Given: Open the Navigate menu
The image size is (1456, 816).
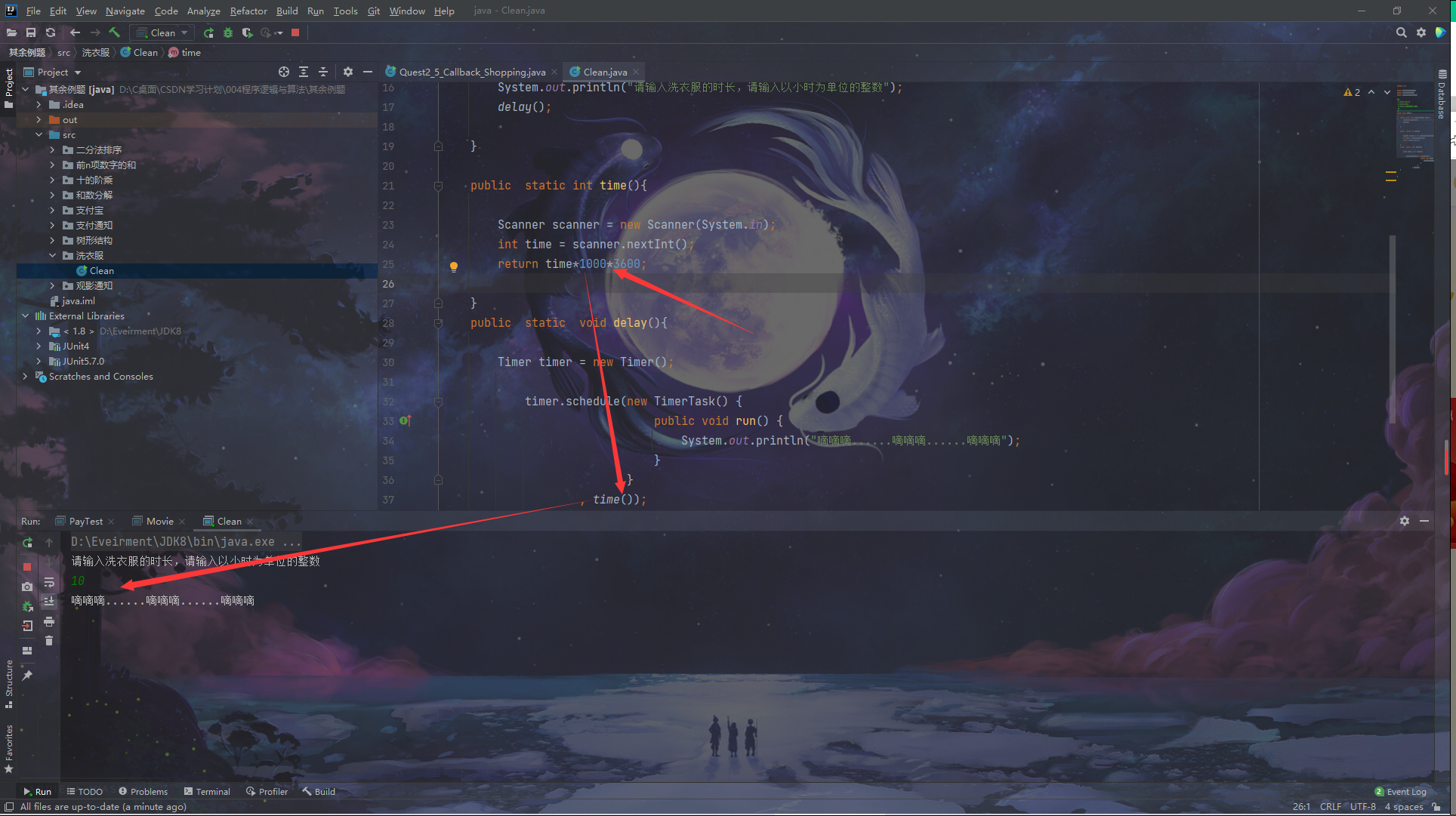Looking at the screenshot, I should tap(125, 11).
